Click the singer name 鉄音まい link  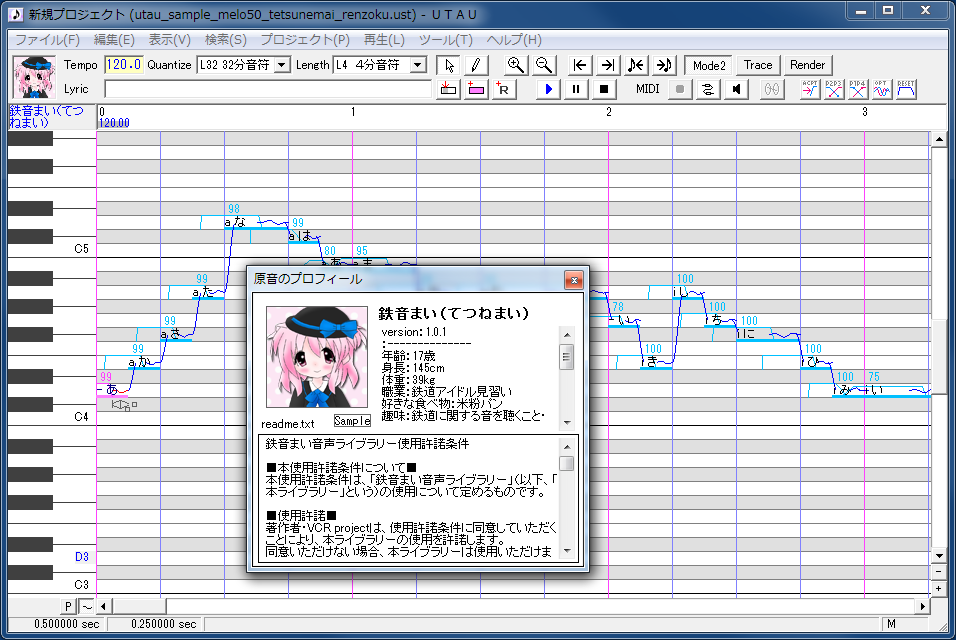46,116
